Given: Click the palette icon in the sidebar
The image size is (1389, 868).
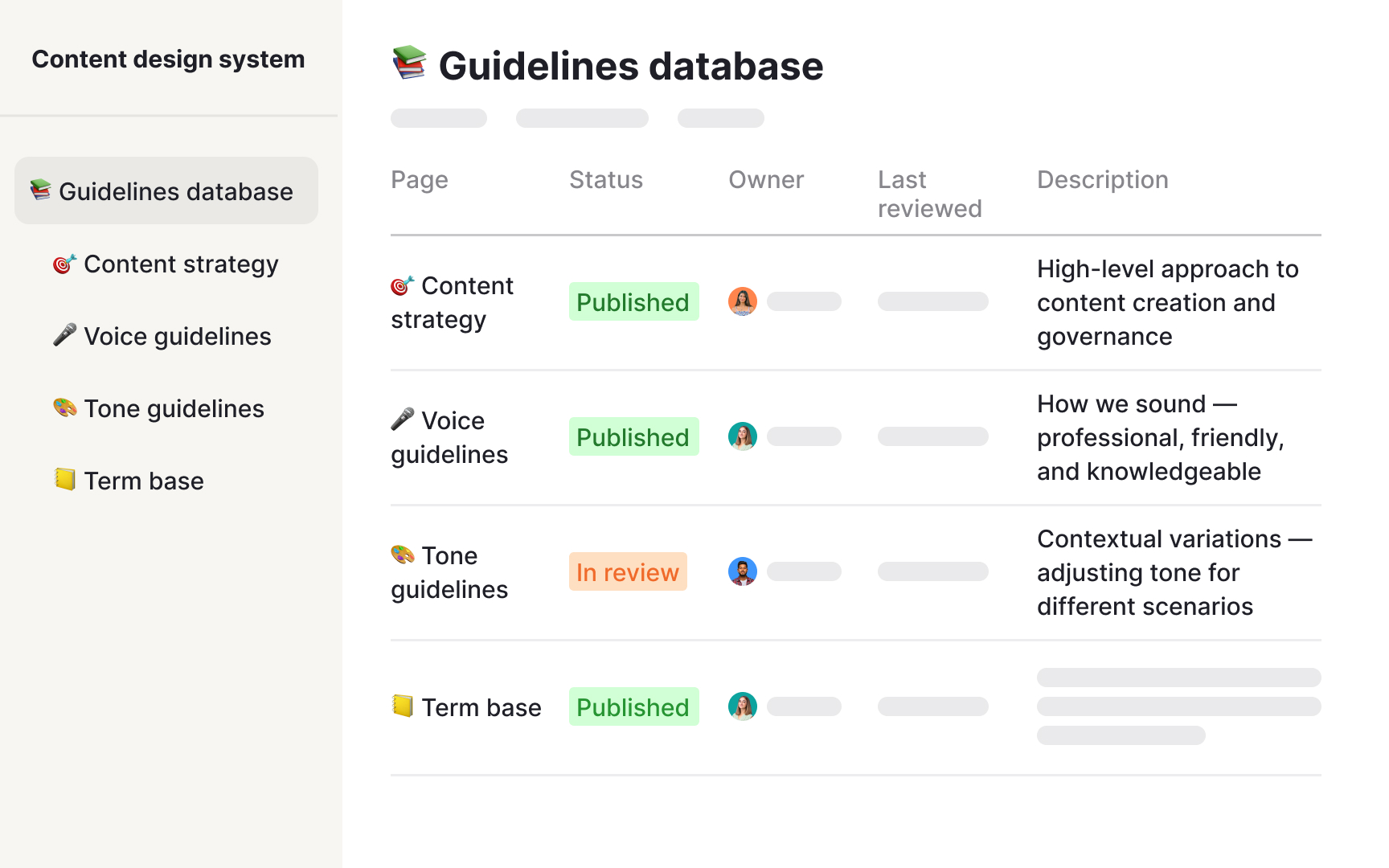Looking at the screenshot, I should [x=64, y=408].
